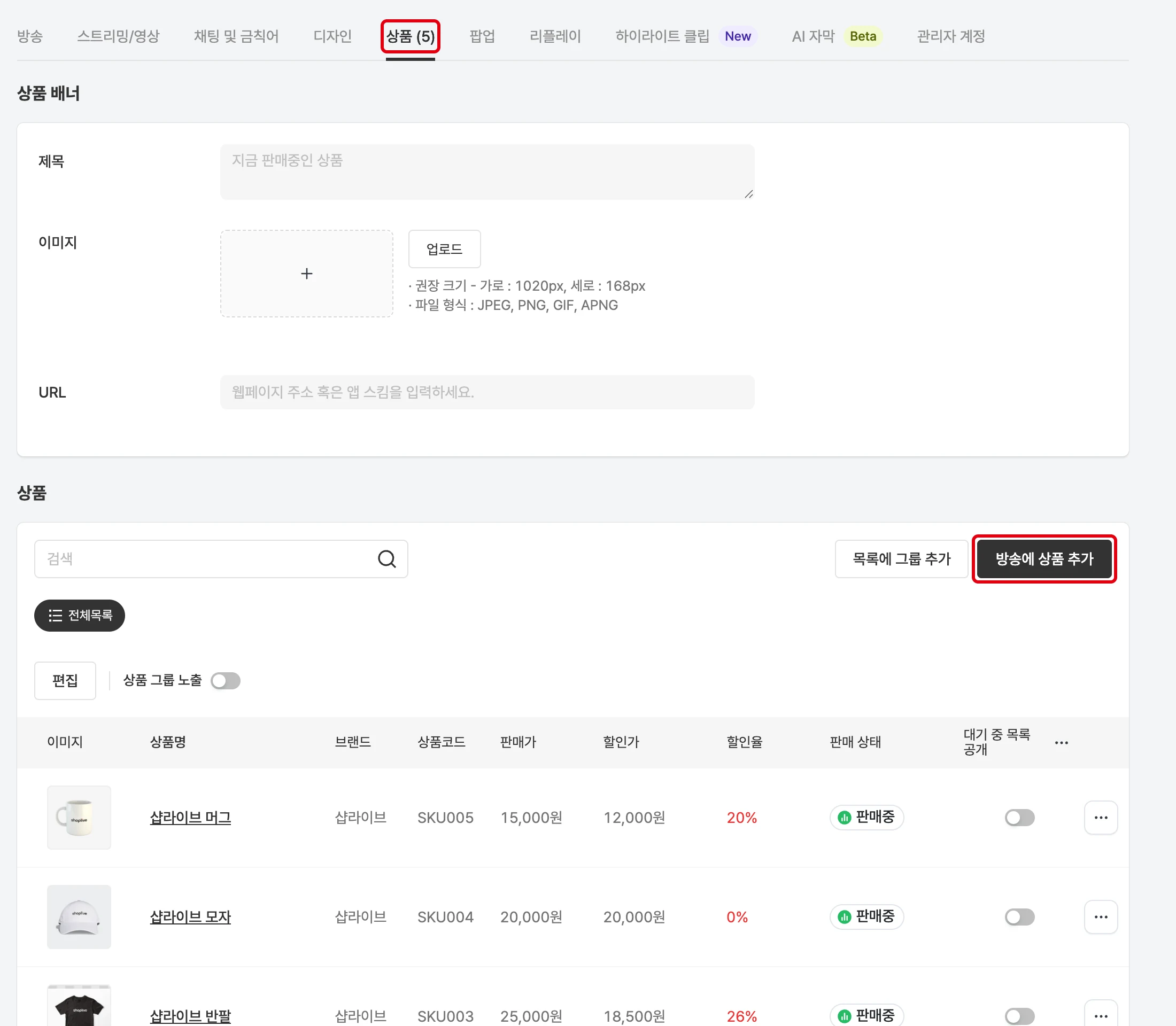Viewport: 1176px width, 1026px height.
Task: Select the 전체목록 filter chip
Action: pos(80,616)
